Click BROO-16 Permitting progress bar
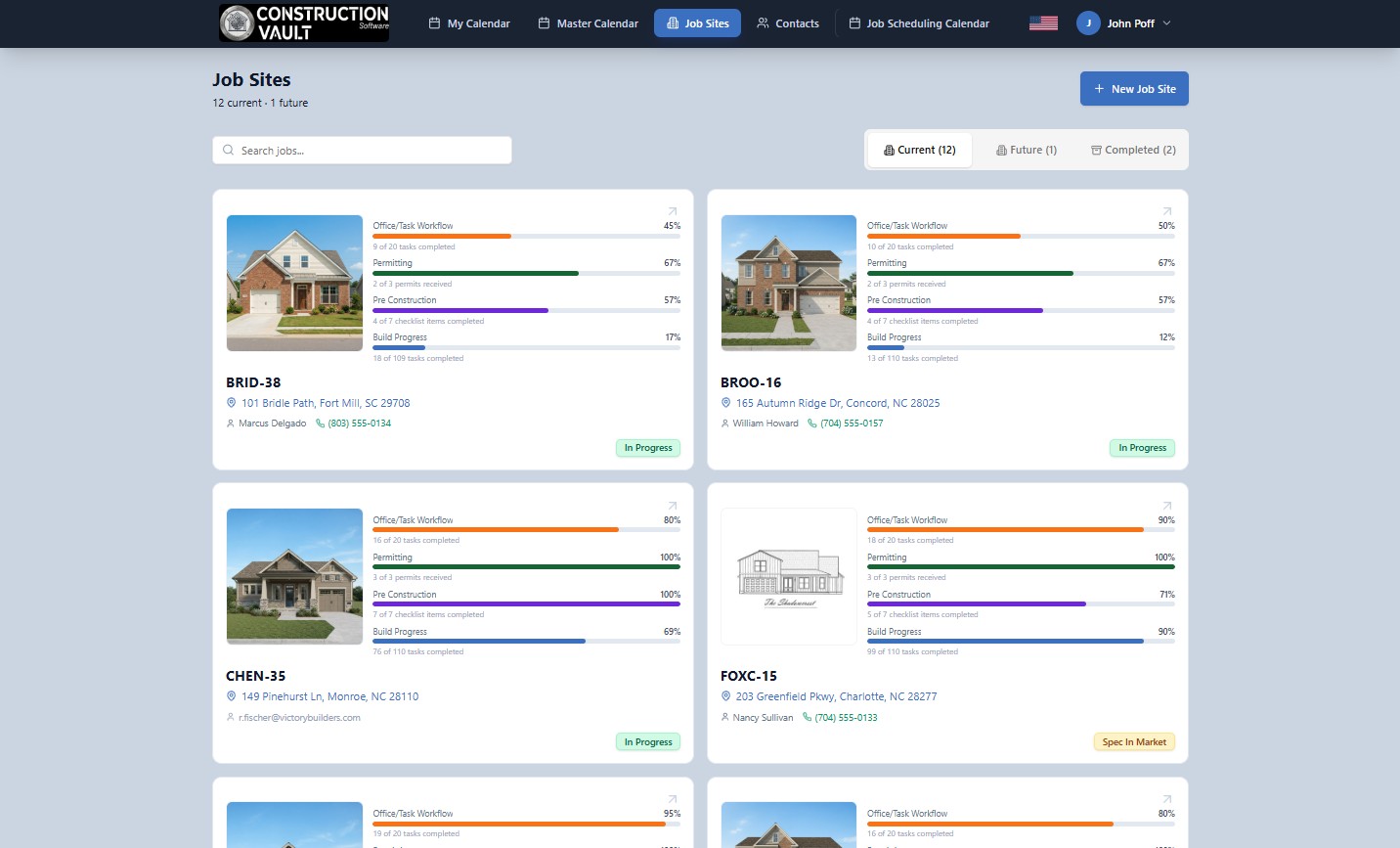 click(x=1021, y=273)
